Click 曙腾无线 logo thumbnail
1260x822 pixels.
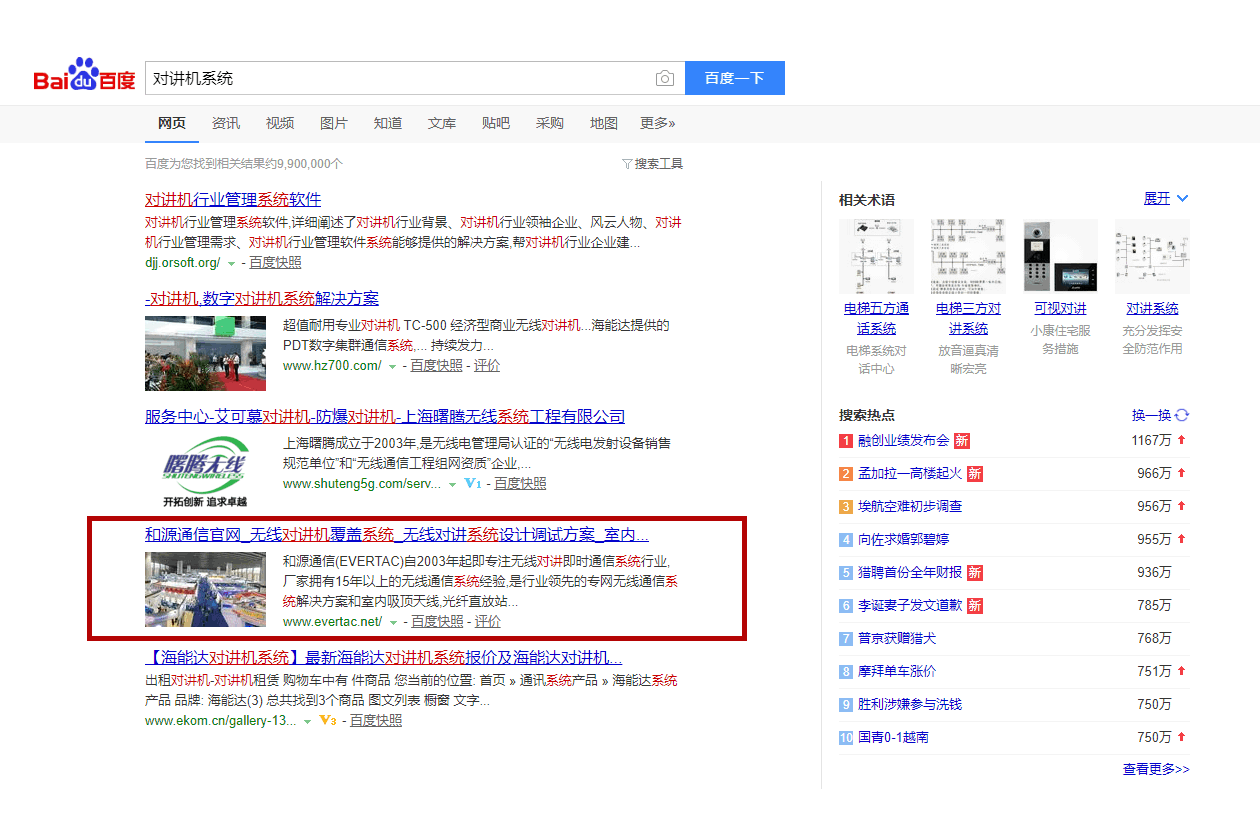(x=205, y=471)
